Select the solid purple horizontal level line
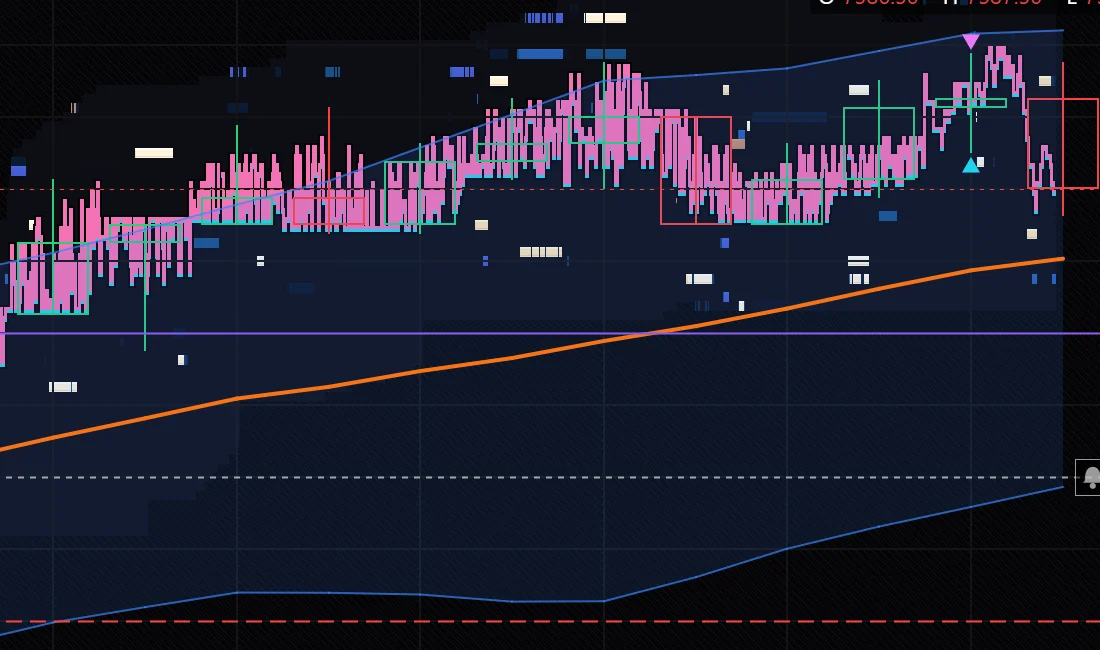The height and width of the screenshot is (650, 1100). click(550, 333)
